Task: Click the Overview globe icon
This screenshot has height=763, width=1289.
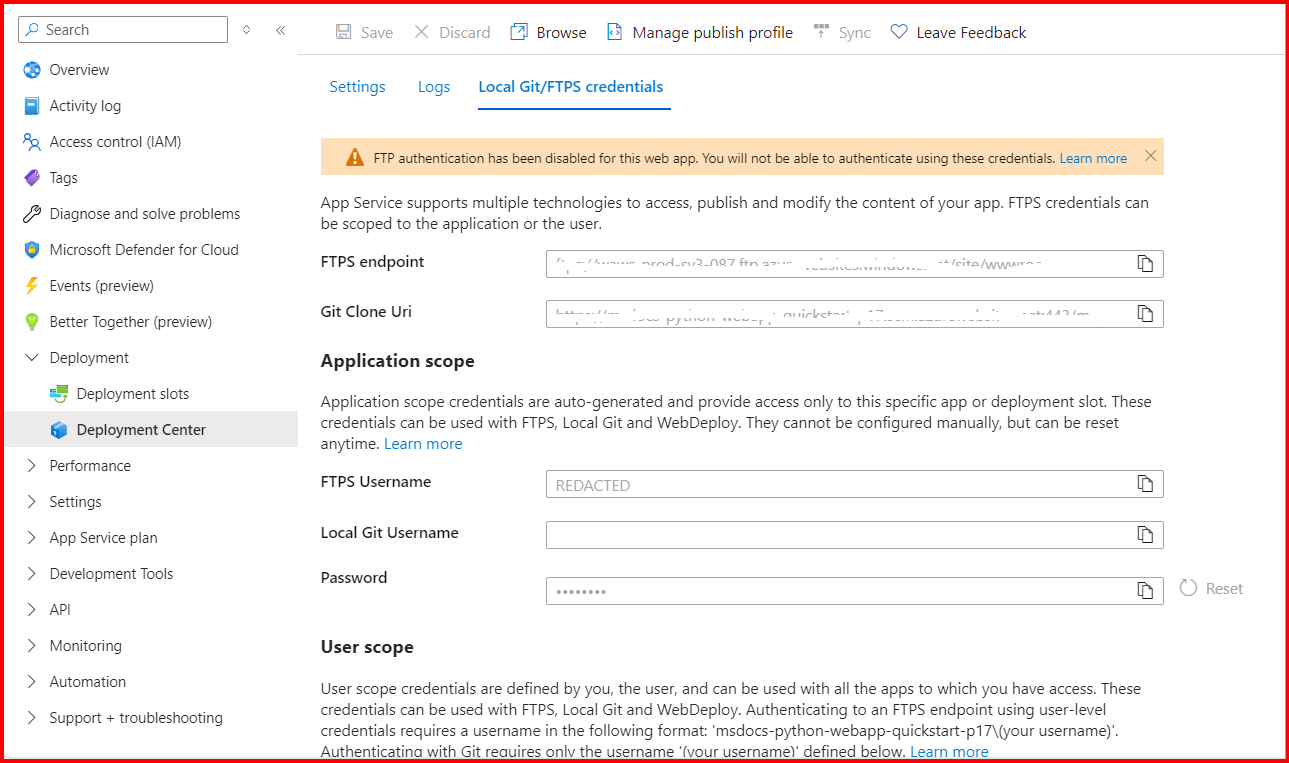Action: pyautogui.click(x=32, y=70)
